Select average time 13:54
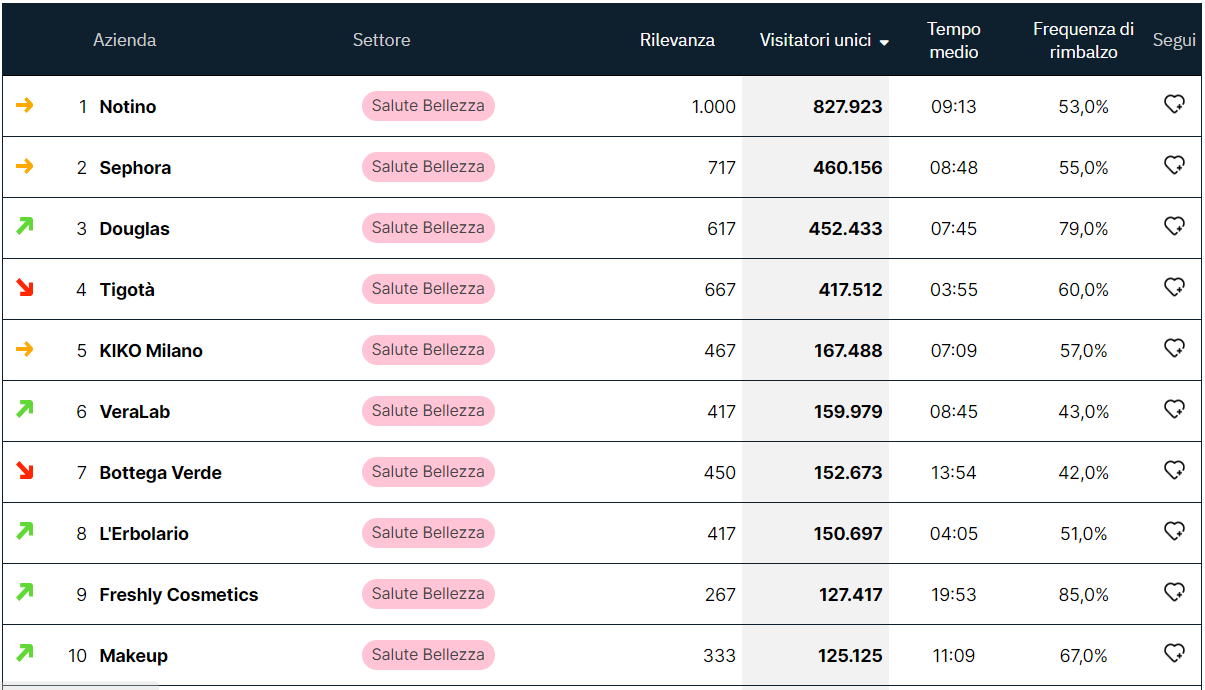 pos(954,473)
